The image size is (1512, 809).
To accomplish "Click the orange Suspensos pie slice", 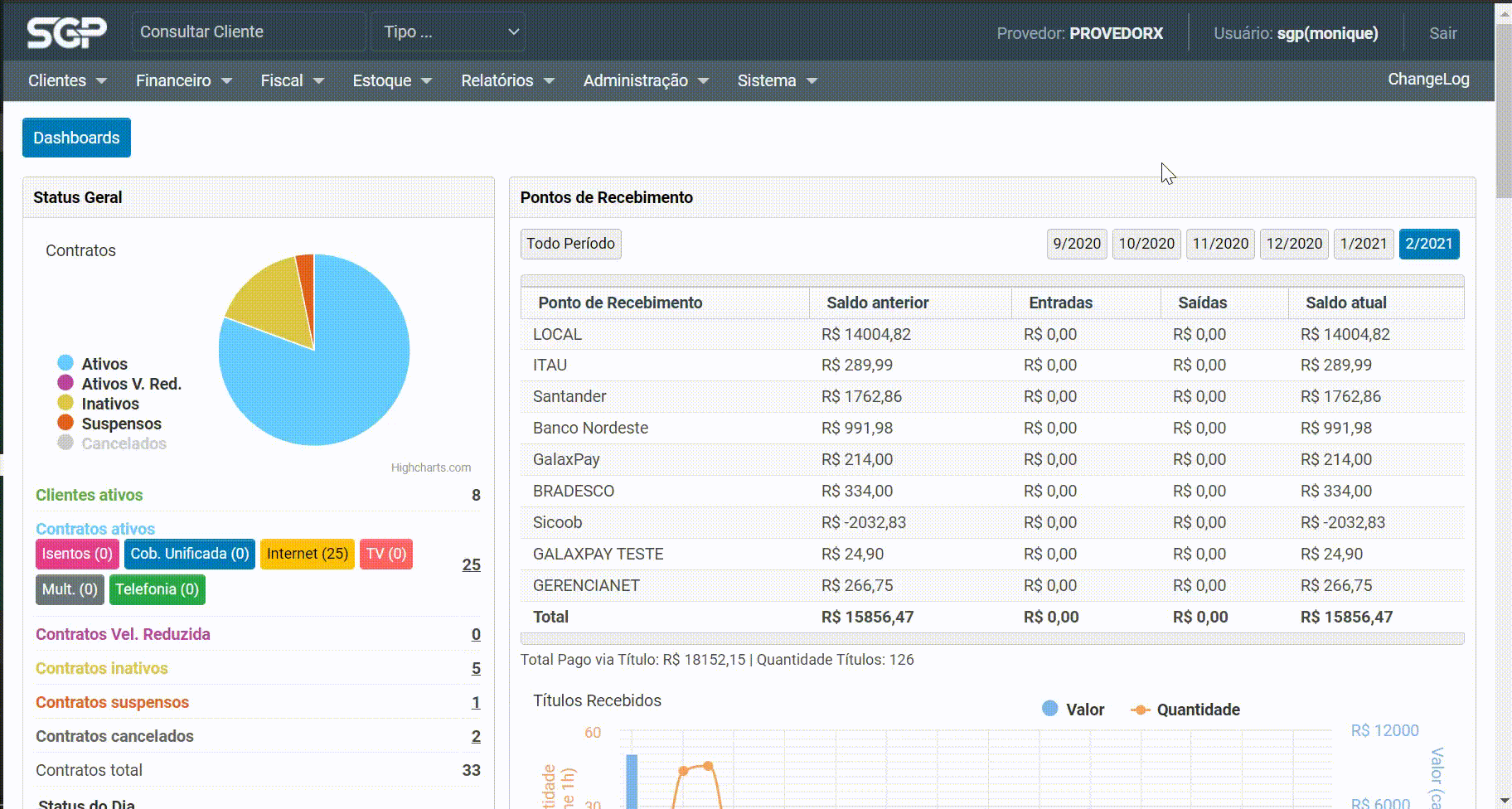I will [307, 286].
